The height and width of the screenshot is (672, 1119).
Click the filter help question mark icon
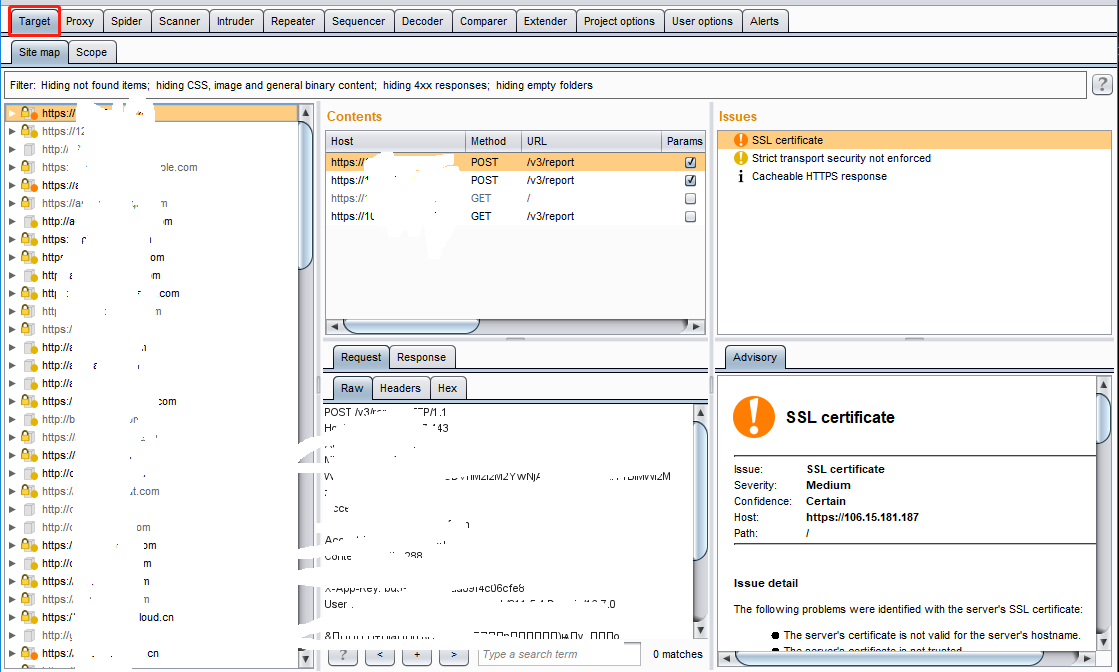(x=1102, y=85)
